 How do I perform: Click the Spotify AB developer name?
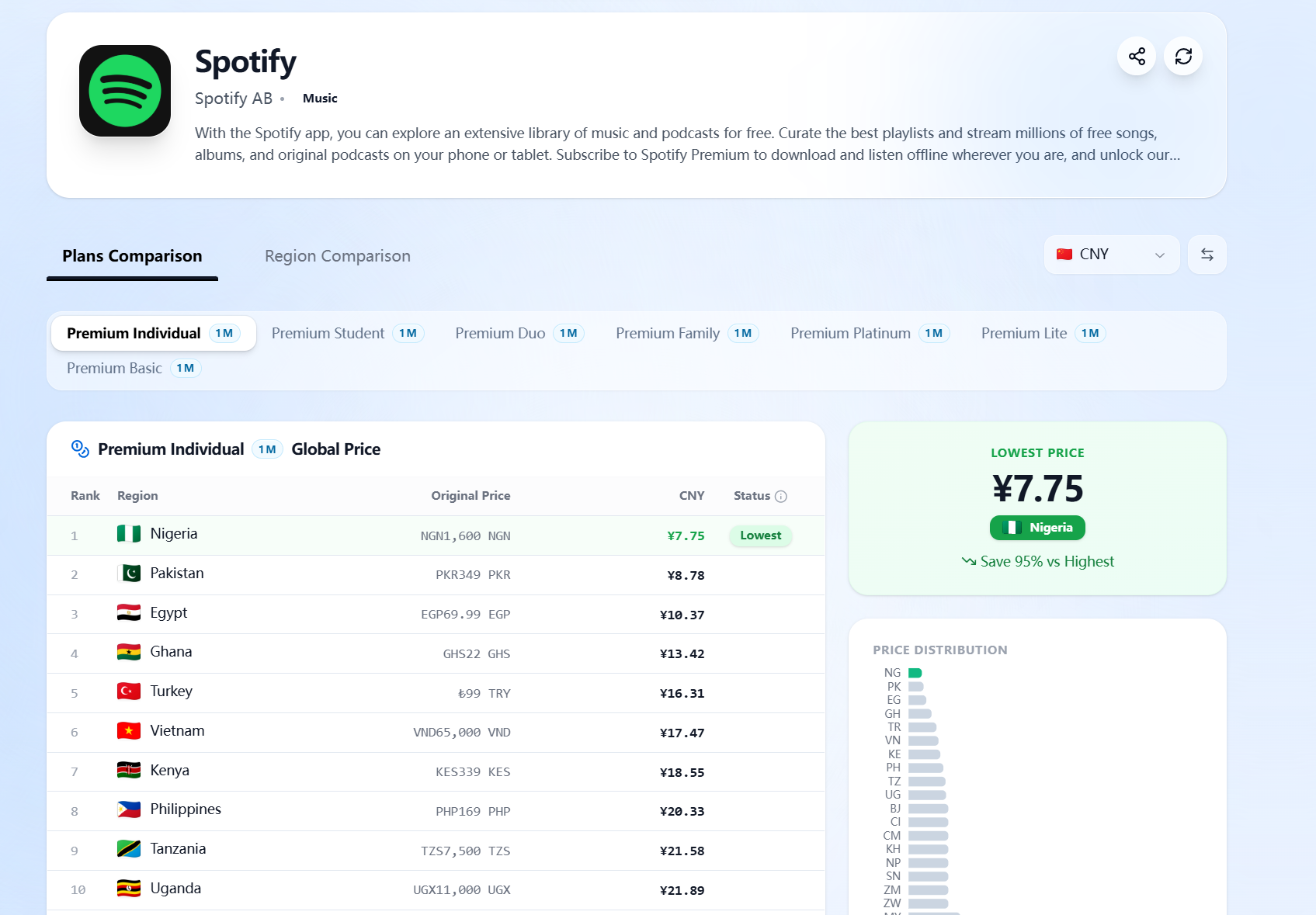(234, 99)
